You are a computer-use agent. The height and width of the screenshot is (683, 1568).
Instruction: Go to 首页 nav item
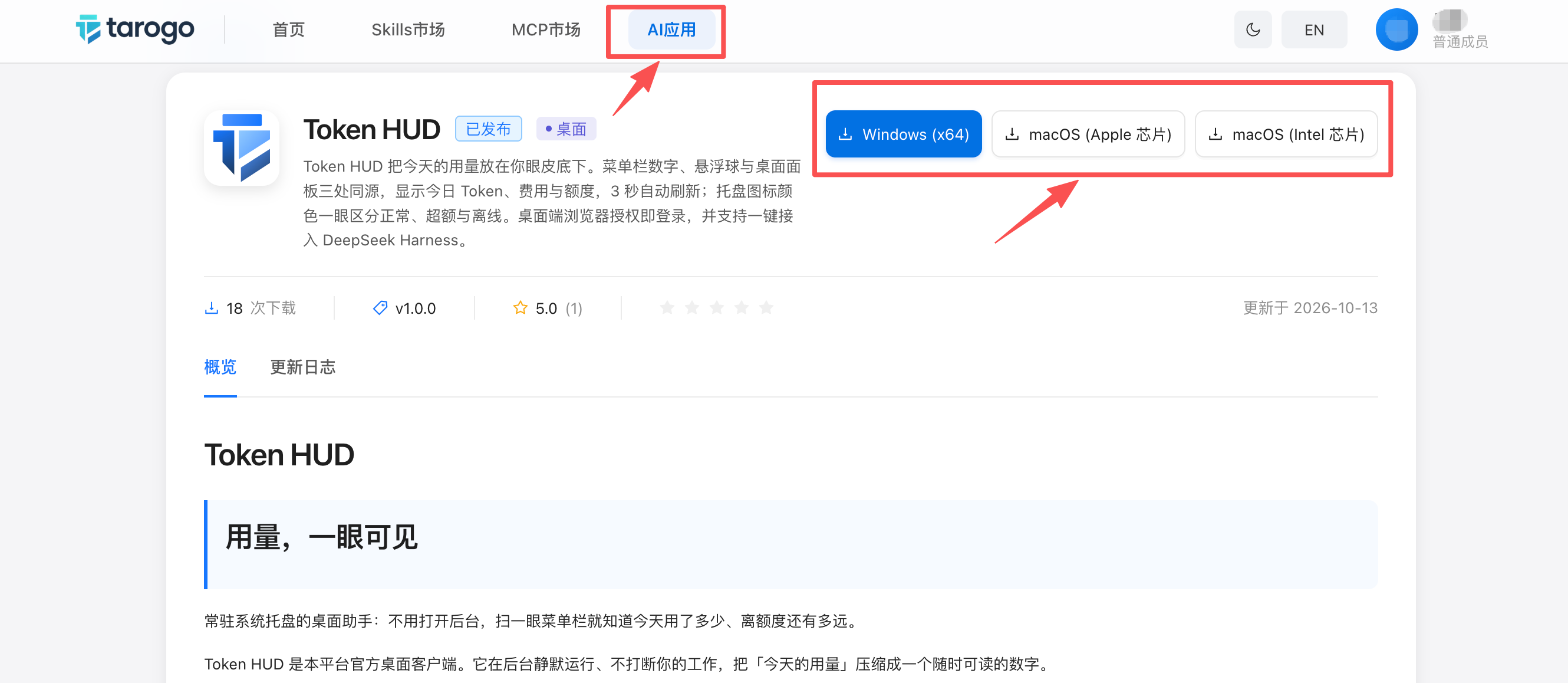(x=288, y=30)
